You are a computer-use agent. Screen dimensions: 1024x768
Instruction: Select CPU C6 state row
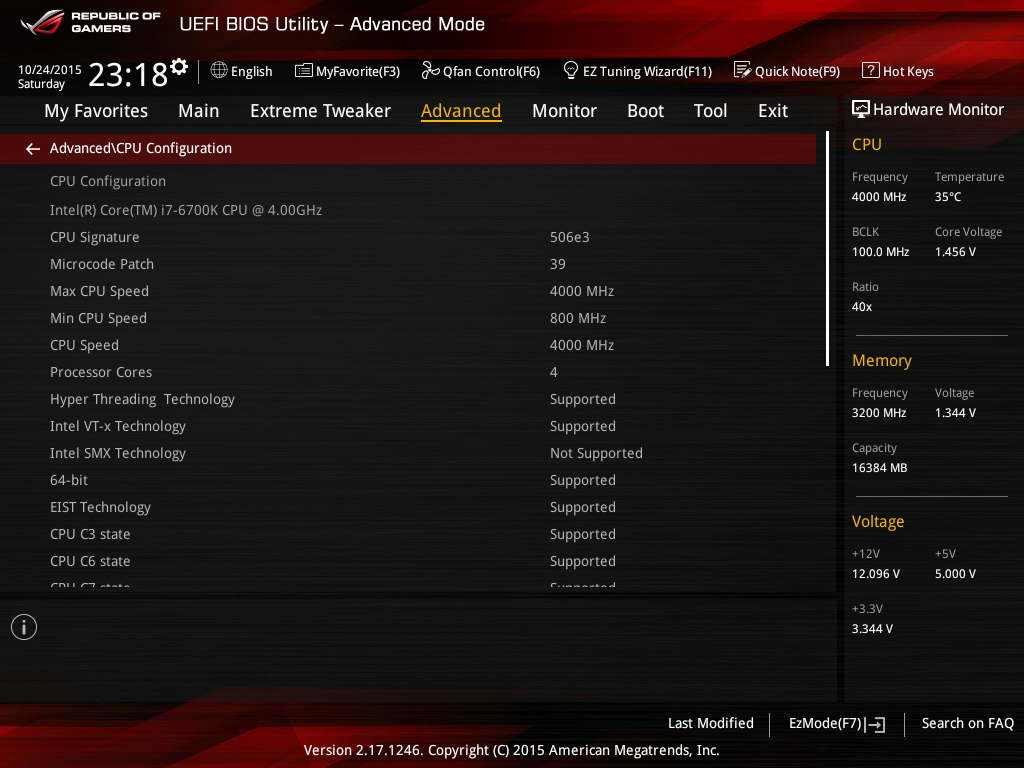pos(408,561)
